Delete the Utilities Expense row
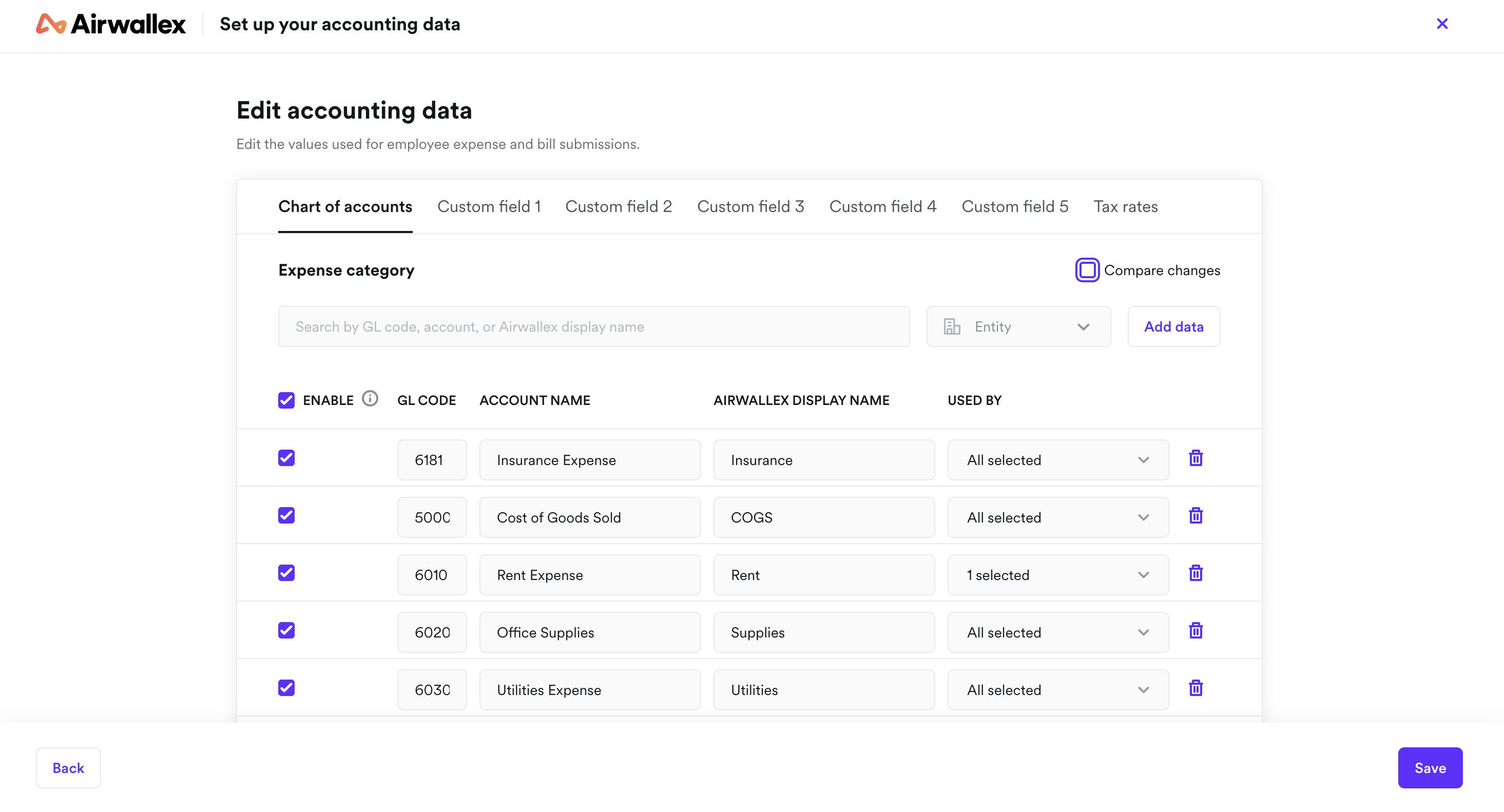The width and height of the screenshot is (1504, 812). click(1196, 688)
